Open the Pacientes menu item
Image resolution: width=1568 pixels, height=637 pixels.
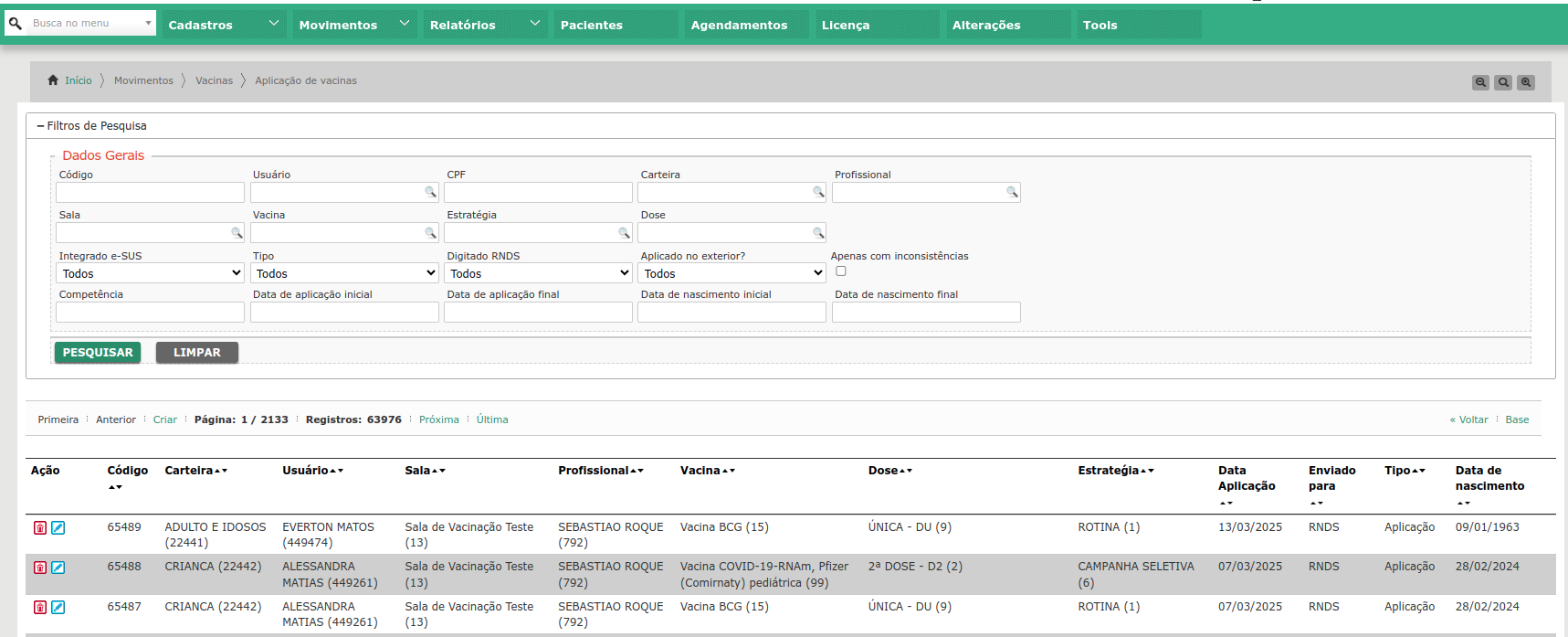point(616,25)
